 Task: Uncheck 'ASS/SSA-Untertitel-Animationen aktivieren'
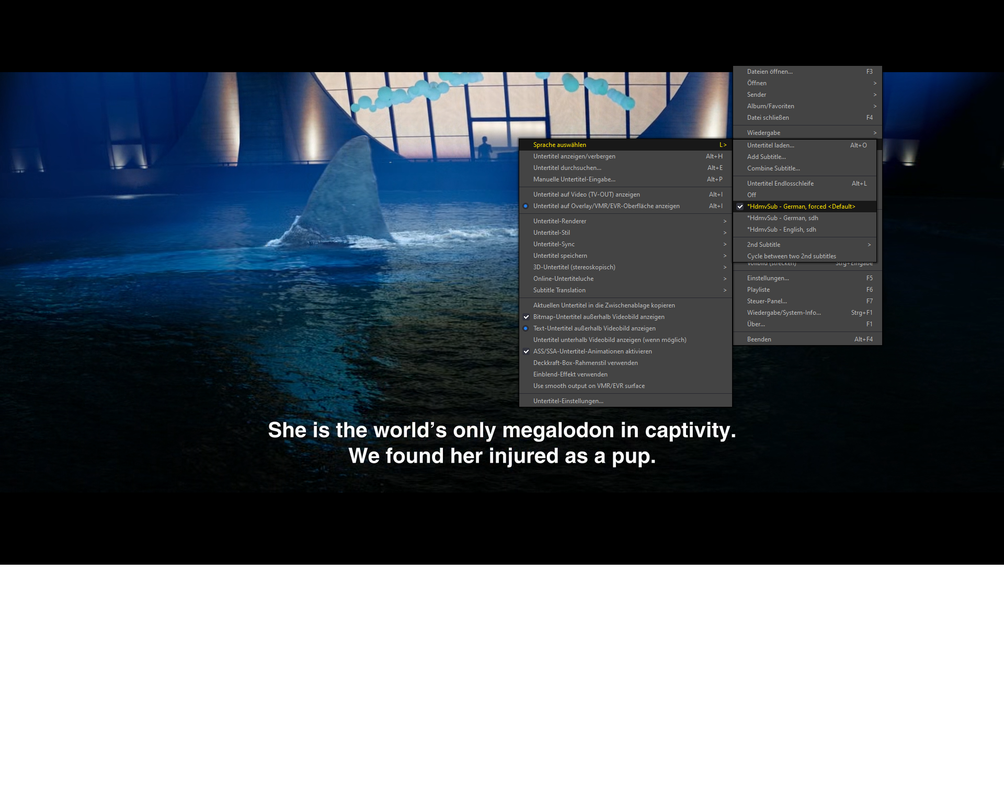(625, 352)
